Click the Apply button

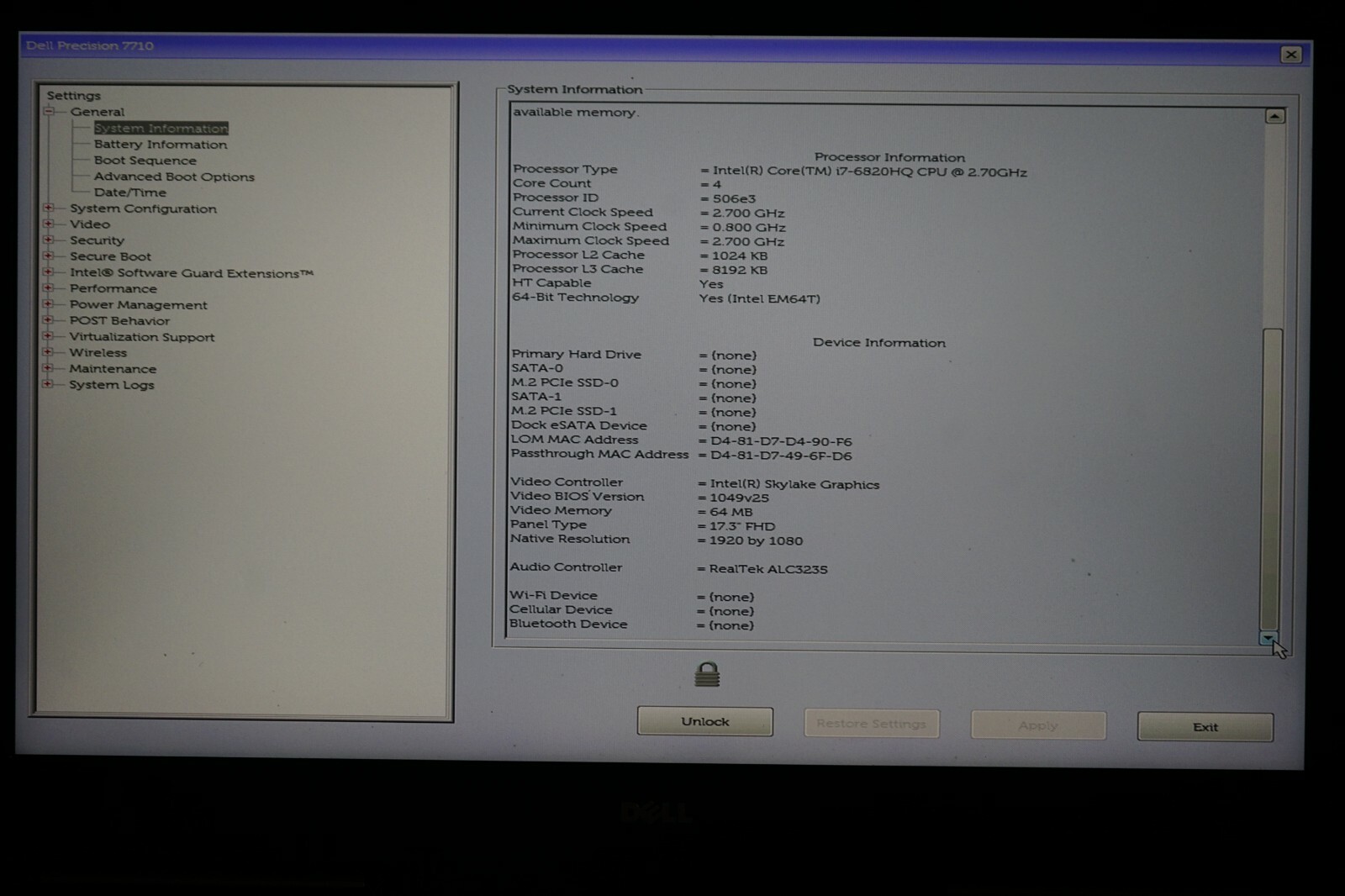1038,725
